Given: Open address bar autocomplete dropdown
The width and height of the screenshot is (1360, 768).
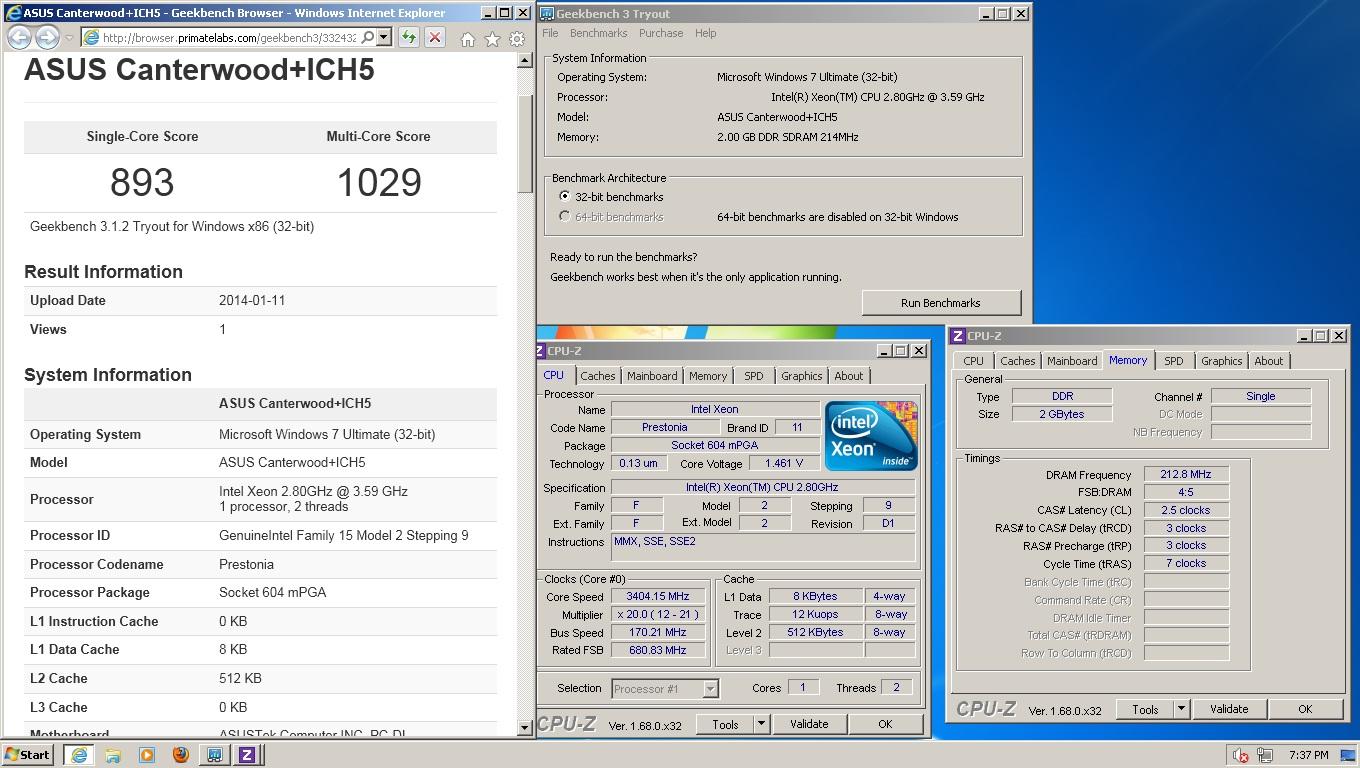Looking at the screenshot, I should [x=384, y=38].
